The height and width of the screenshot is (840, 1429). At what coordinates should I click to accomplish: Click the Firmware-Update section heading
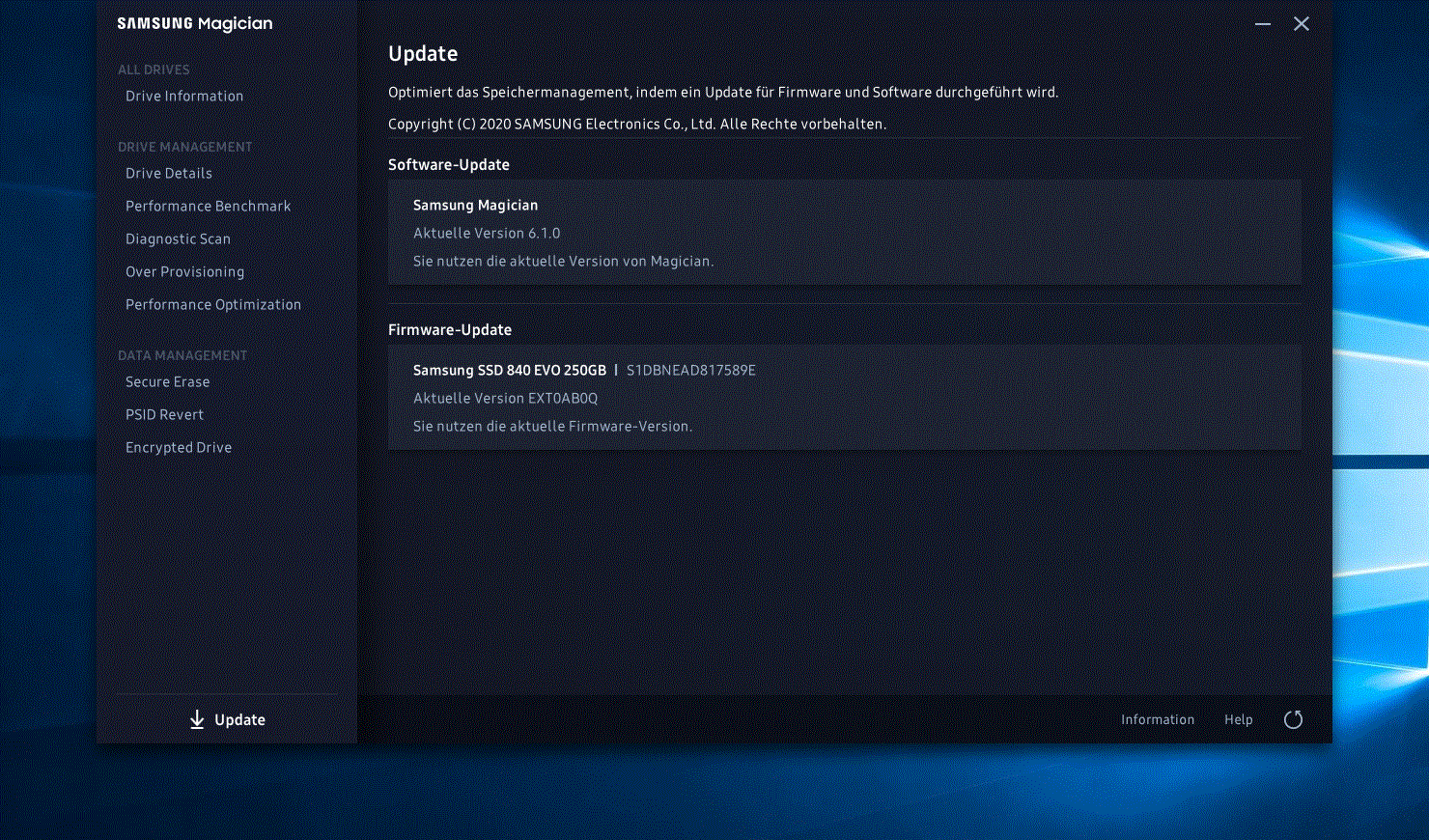[x=450, y=330]
